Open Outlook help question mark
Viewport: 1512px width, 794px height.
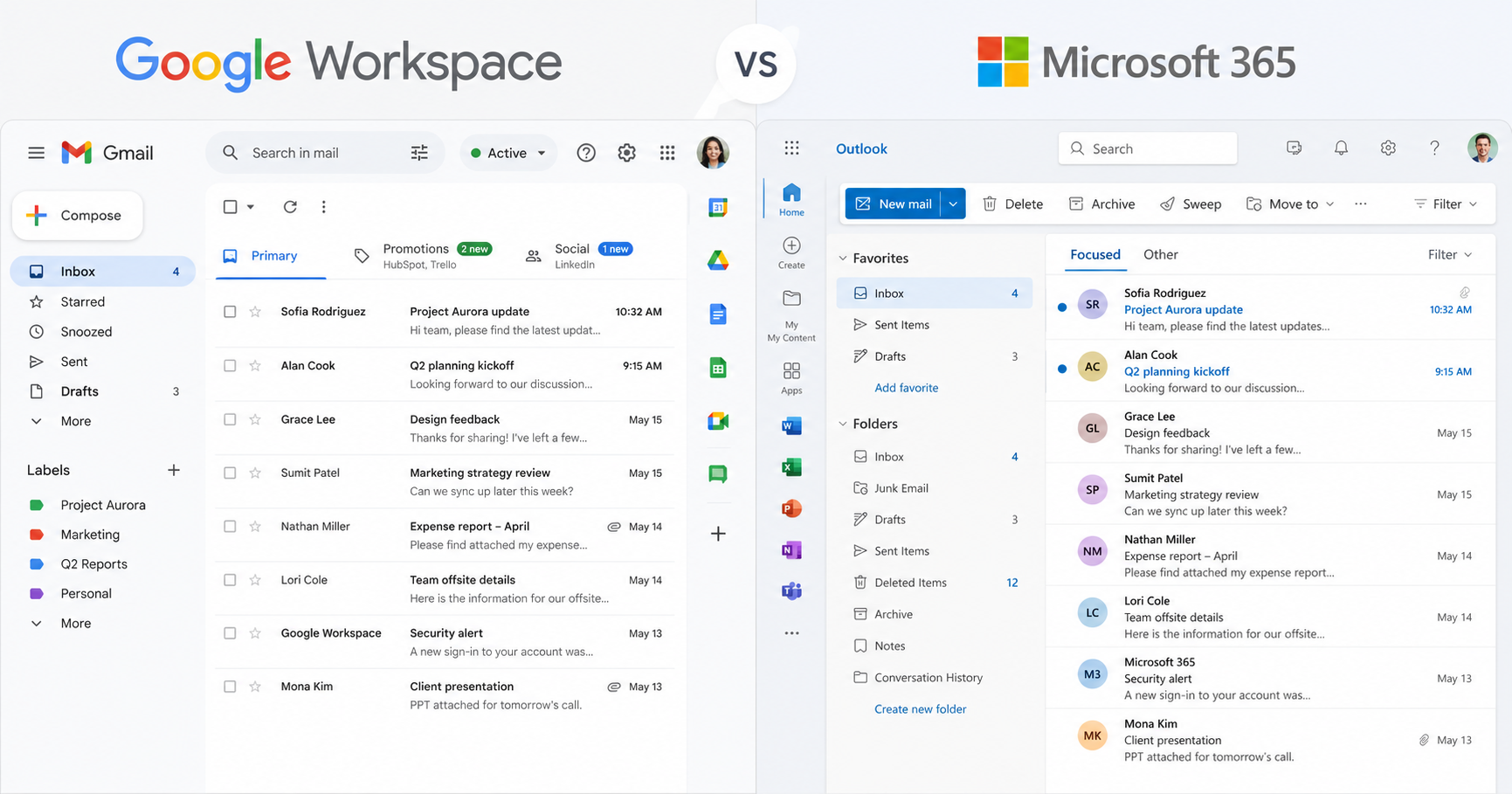pyautogui.click(x=1434, y=148)
